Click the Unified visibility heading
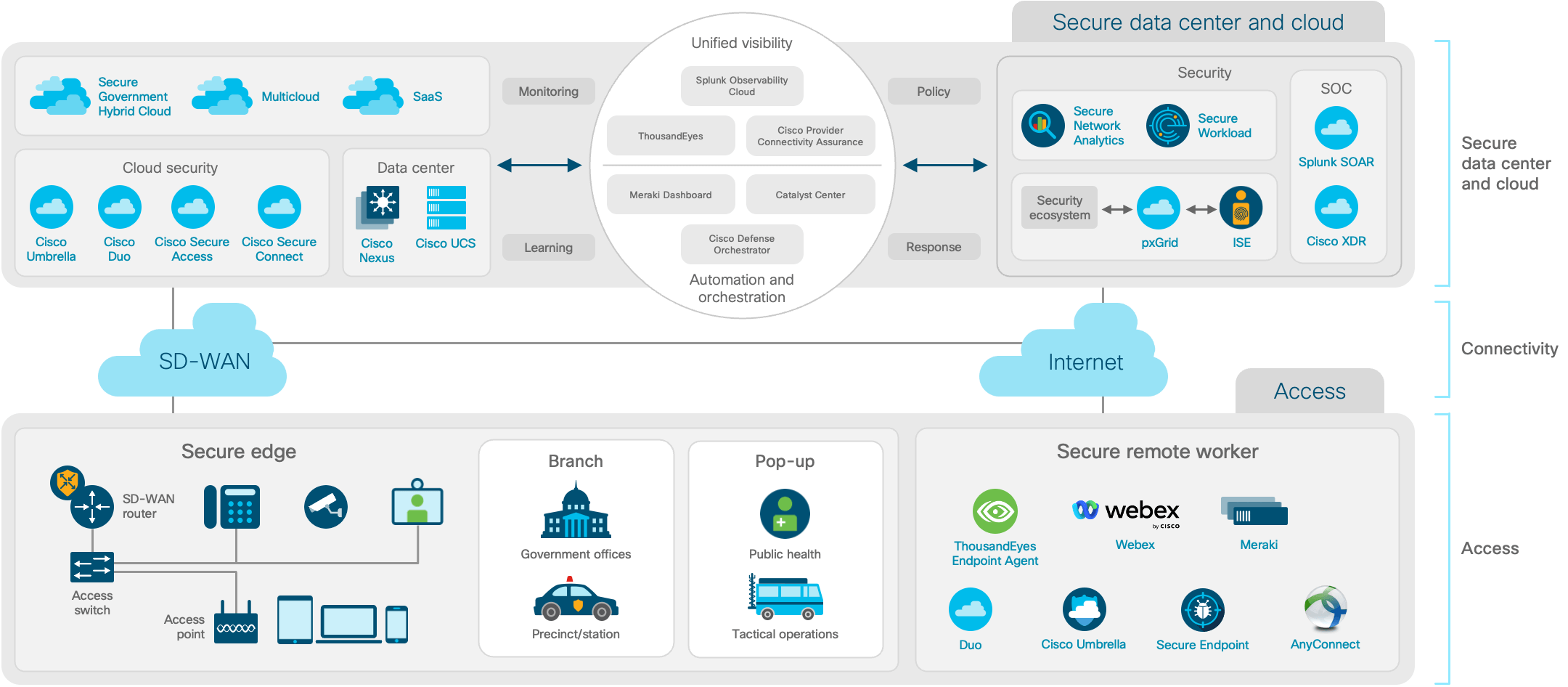Screen dimensions: 1568x687 (742, 43)
